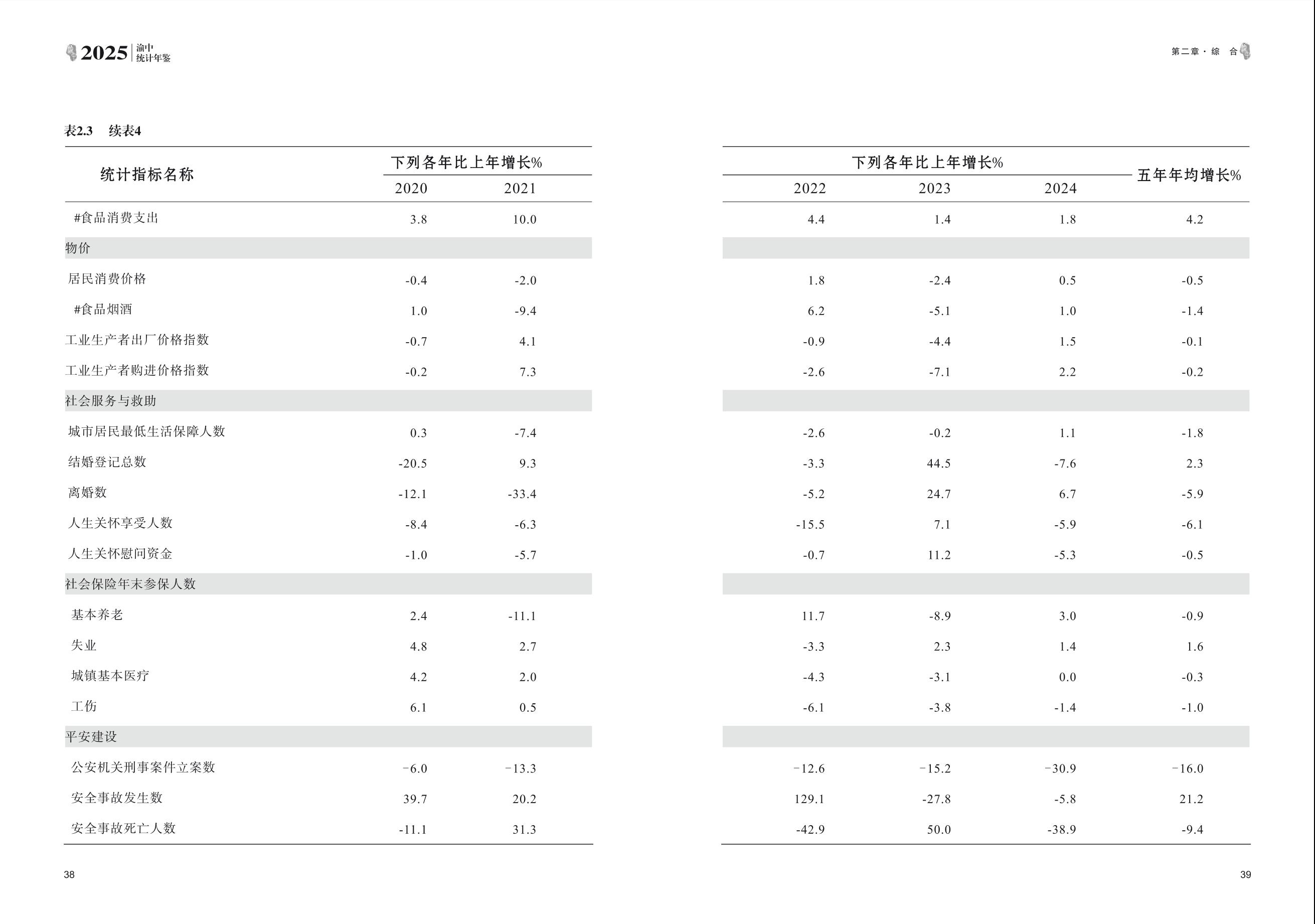Viewport: 1315px width, 924px height.
Task: Click the 2021 year column header
Action: [x=520, y=189]
